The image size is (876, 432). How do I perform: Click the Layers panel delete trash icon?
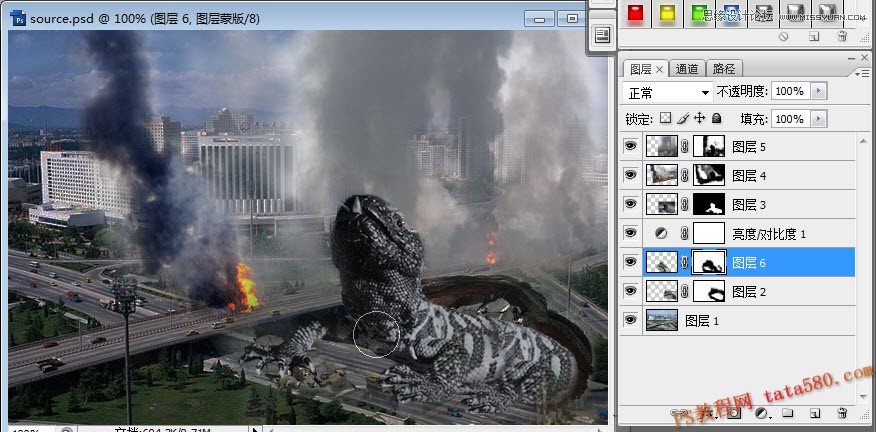click(x=842, y=414)
